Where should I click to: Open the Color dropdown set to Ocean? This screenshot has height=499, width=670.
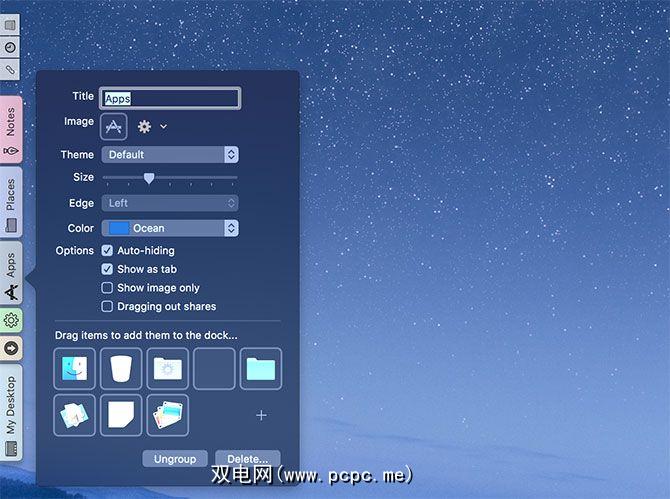click(170, 228)
